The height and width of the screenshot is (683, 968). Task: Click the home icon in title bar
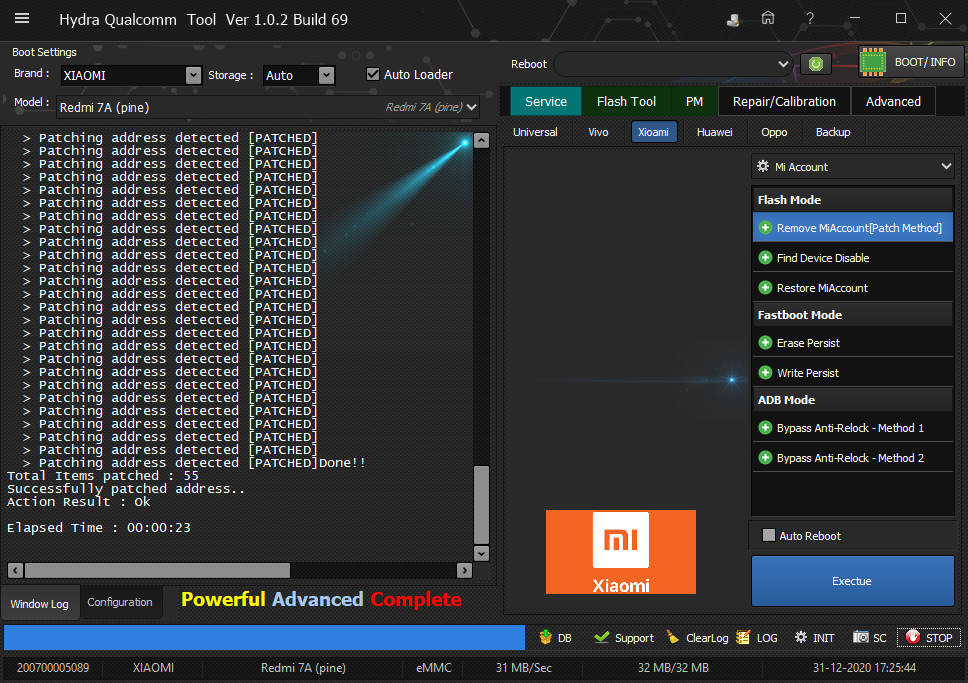click(767, 19)
